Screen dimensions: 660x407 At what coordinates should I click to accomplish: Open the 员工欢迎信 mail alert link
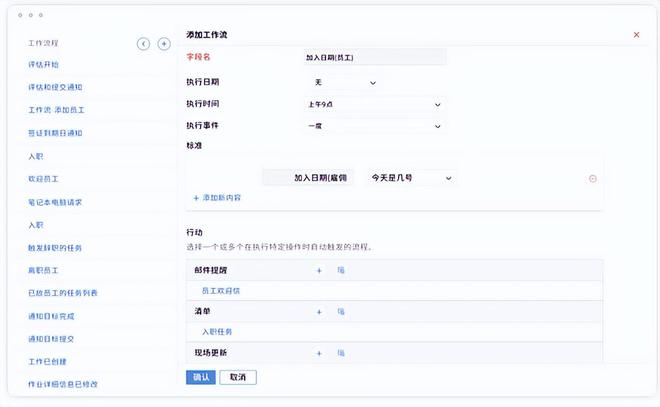click(x=221, y=291)
